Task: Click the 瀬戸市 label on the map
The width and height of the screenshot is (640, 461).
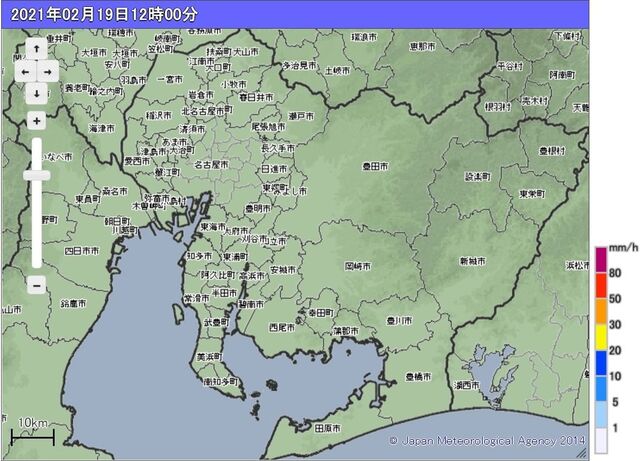Action: coord(301,116)
